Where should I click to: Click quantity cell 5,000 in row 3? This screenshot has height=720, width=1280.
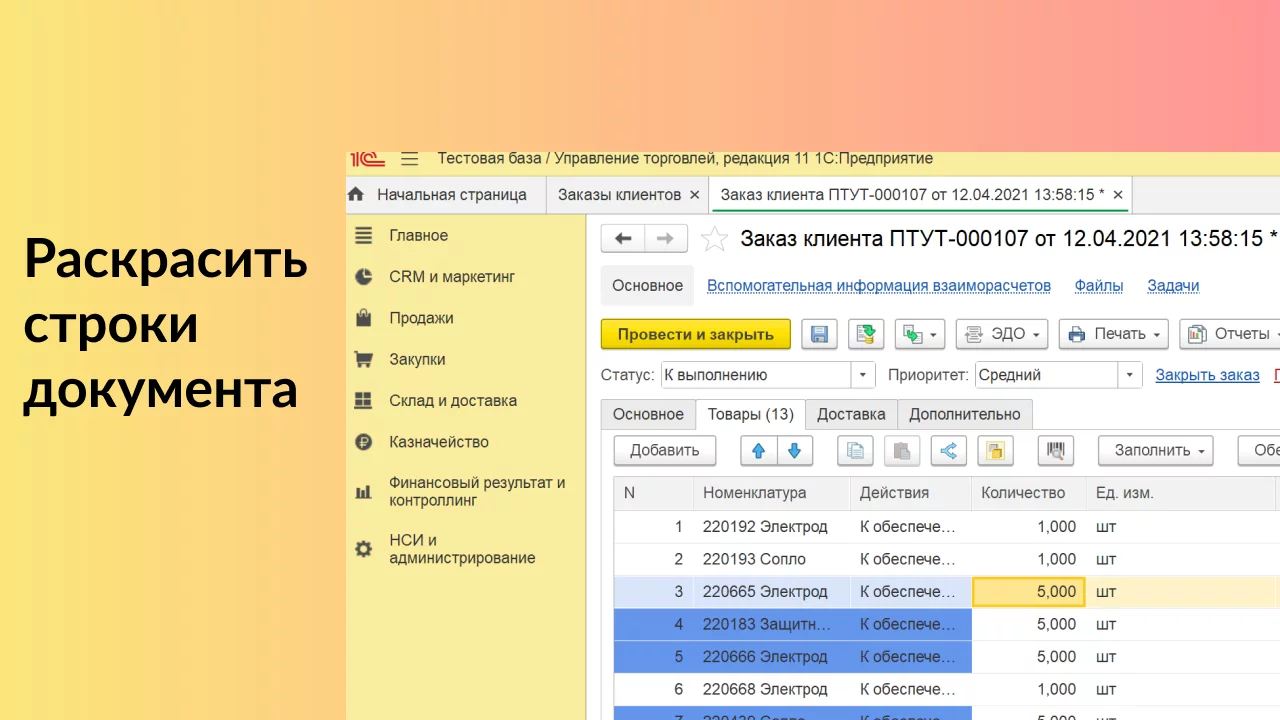click(x=1029, y=591)
